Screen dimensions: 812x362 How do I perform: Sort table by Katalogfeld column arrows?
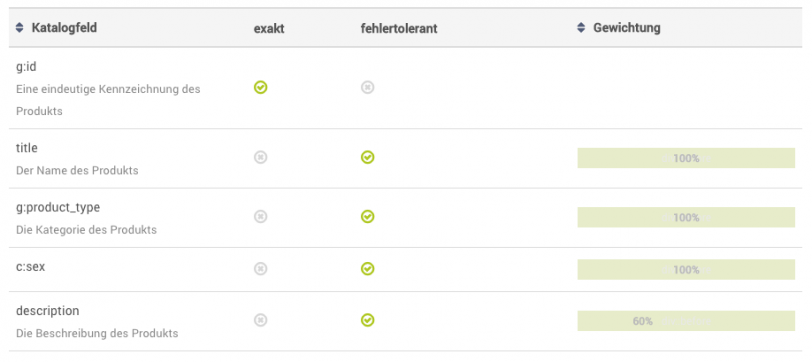pyautogui.click(x=20, y=28)
